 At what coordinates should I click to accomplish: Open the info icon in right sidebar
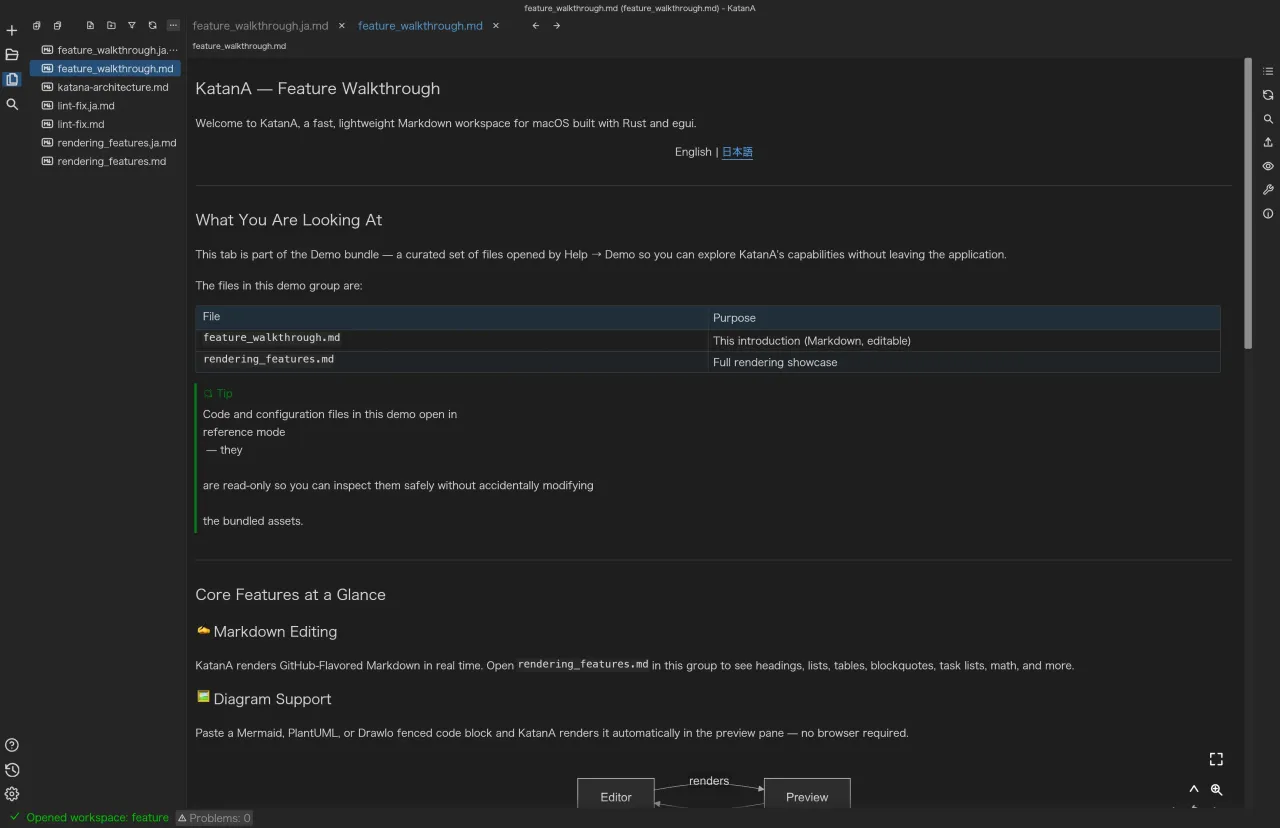point(1268,214)
